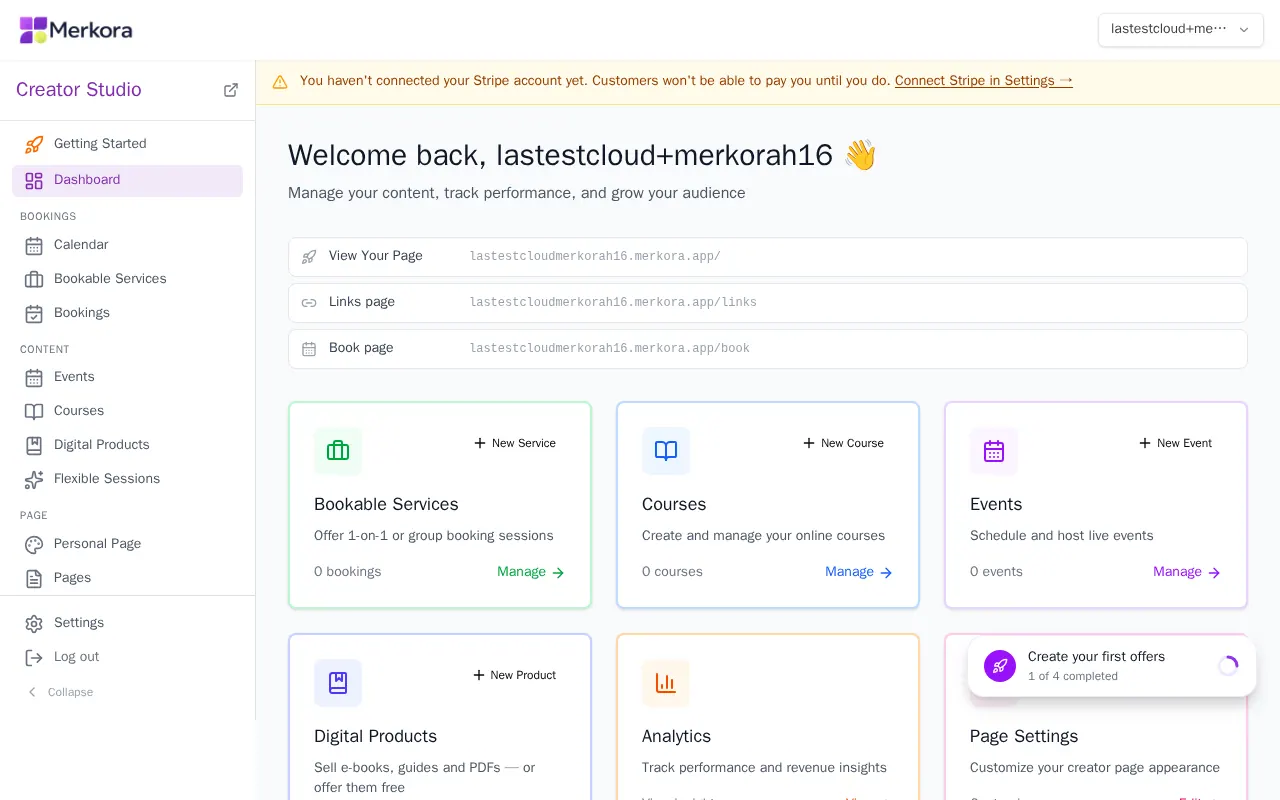Collapse the sidebar
This screenshot has width=1280, height=800.
pos(60,692)
